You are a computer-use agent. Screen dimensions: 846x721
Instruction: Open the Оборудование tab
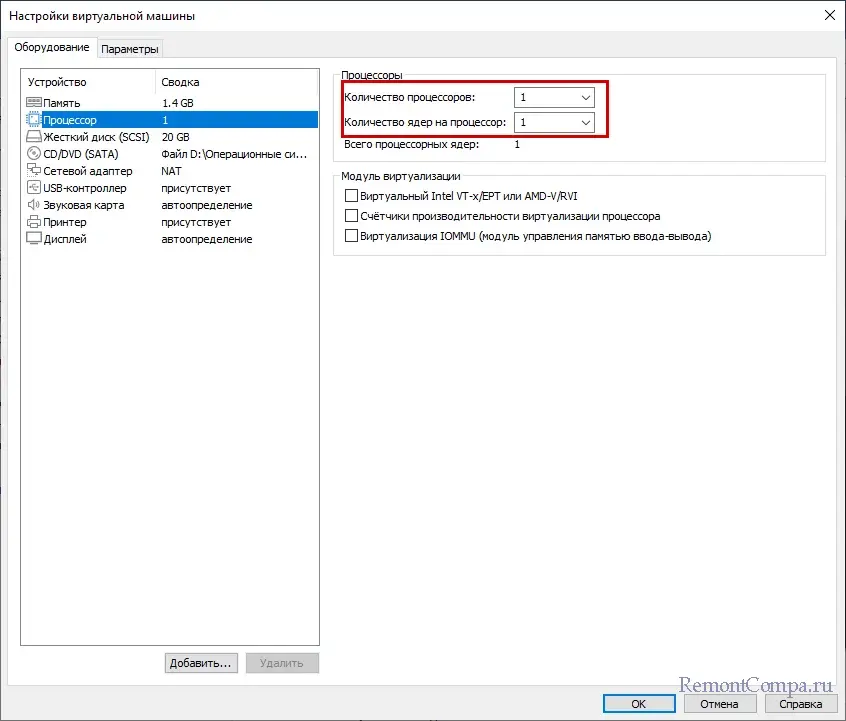[52, 48]
